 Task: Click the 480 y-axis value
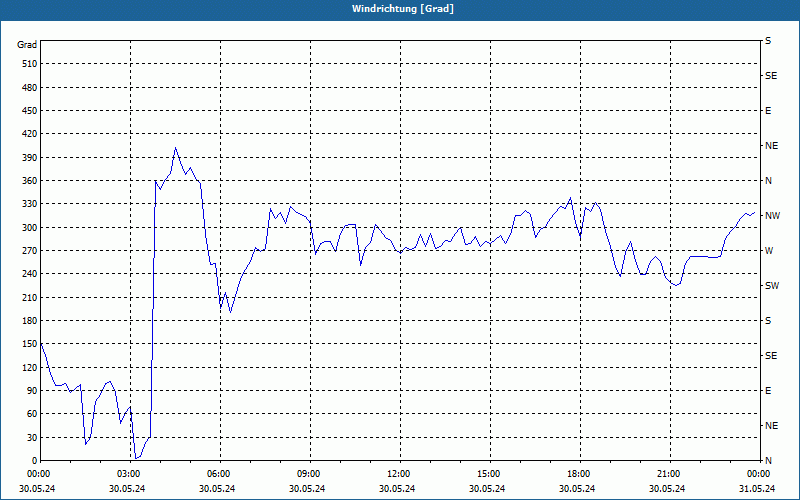click(30, 87)
